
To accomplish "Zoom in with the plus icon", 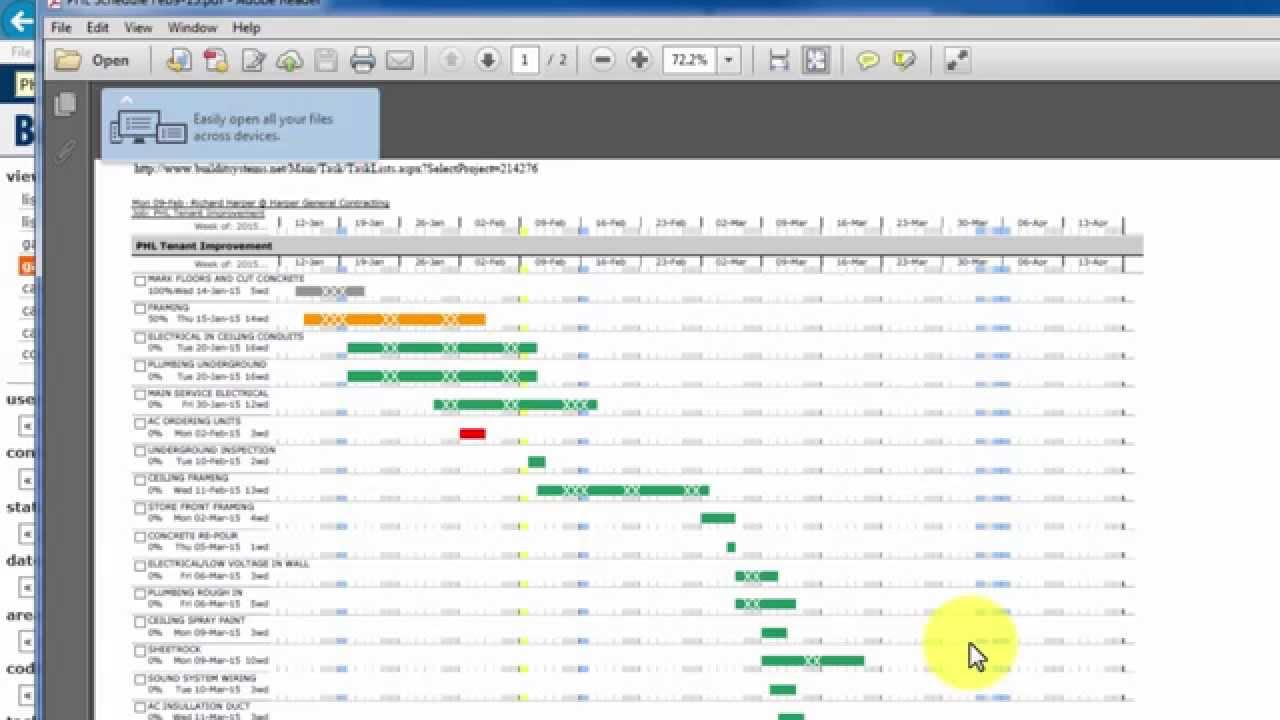I will pyautogui.click(x=639, y=60).
